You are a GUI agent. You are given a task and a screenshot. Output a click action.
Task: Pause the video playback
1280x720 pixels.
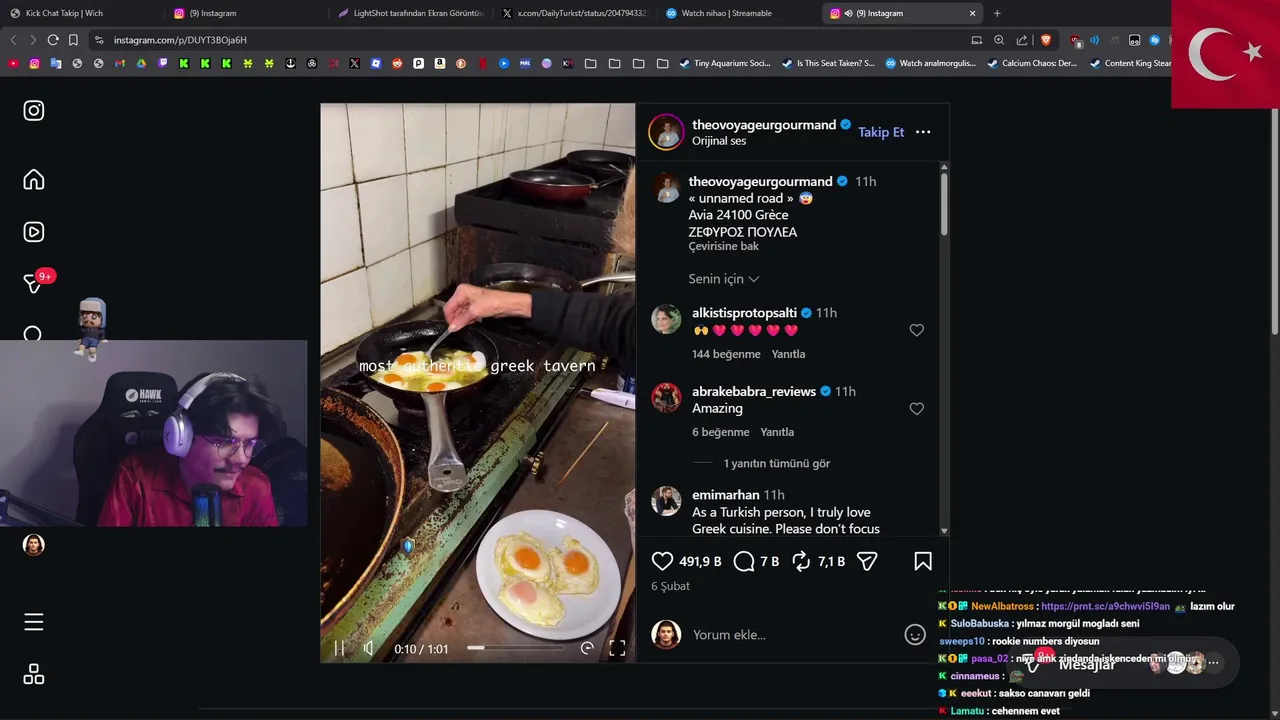339,649
